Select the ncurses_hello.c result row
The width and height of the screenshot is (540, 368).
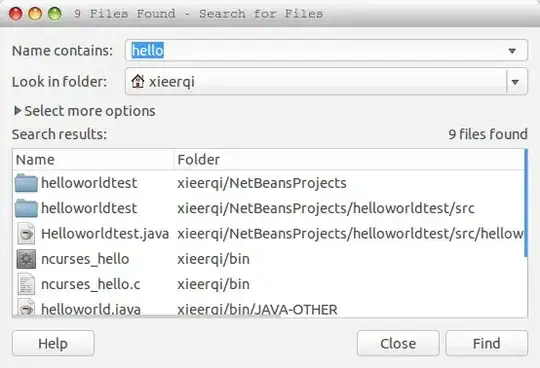269,284
